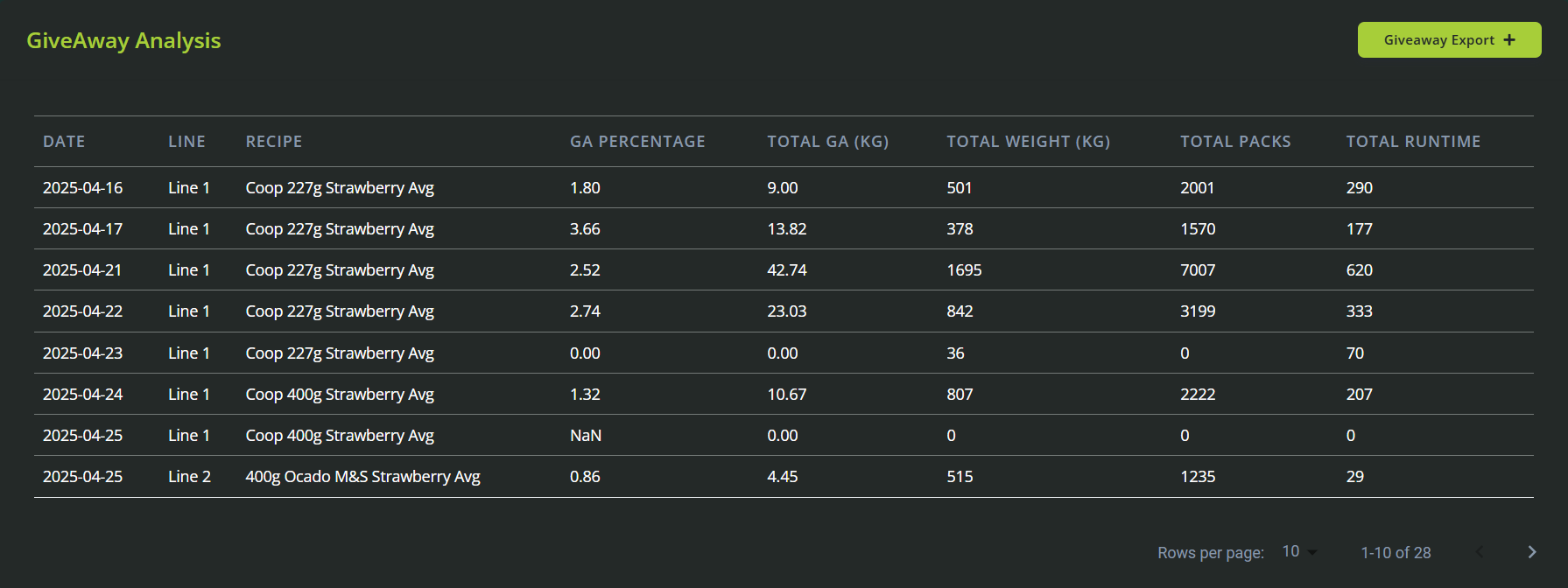The width and height of the screenshot is (1568, 588).
Task: Click the 2025-04-23 date cell
Action: tap(82, 353)
